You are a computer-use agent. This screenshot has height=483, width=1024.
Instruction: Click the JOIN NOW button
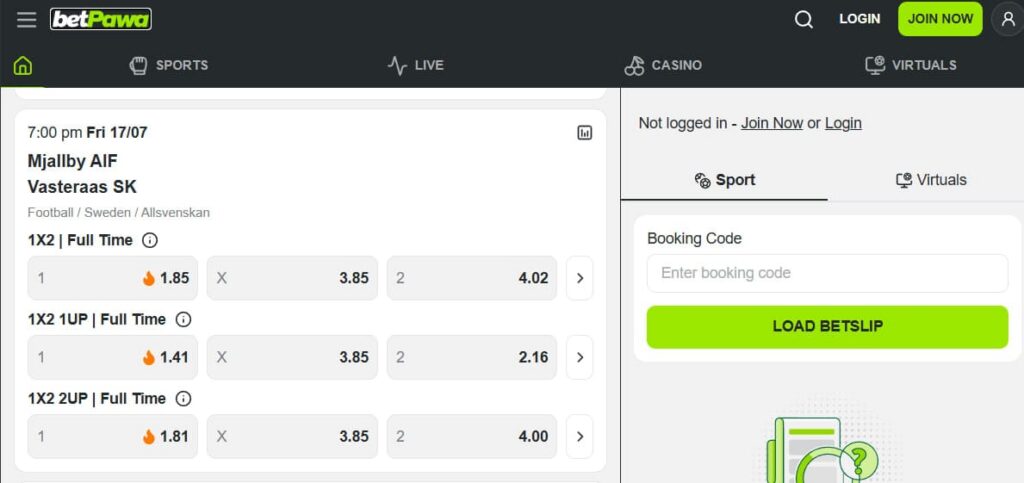tap(940, 19)
